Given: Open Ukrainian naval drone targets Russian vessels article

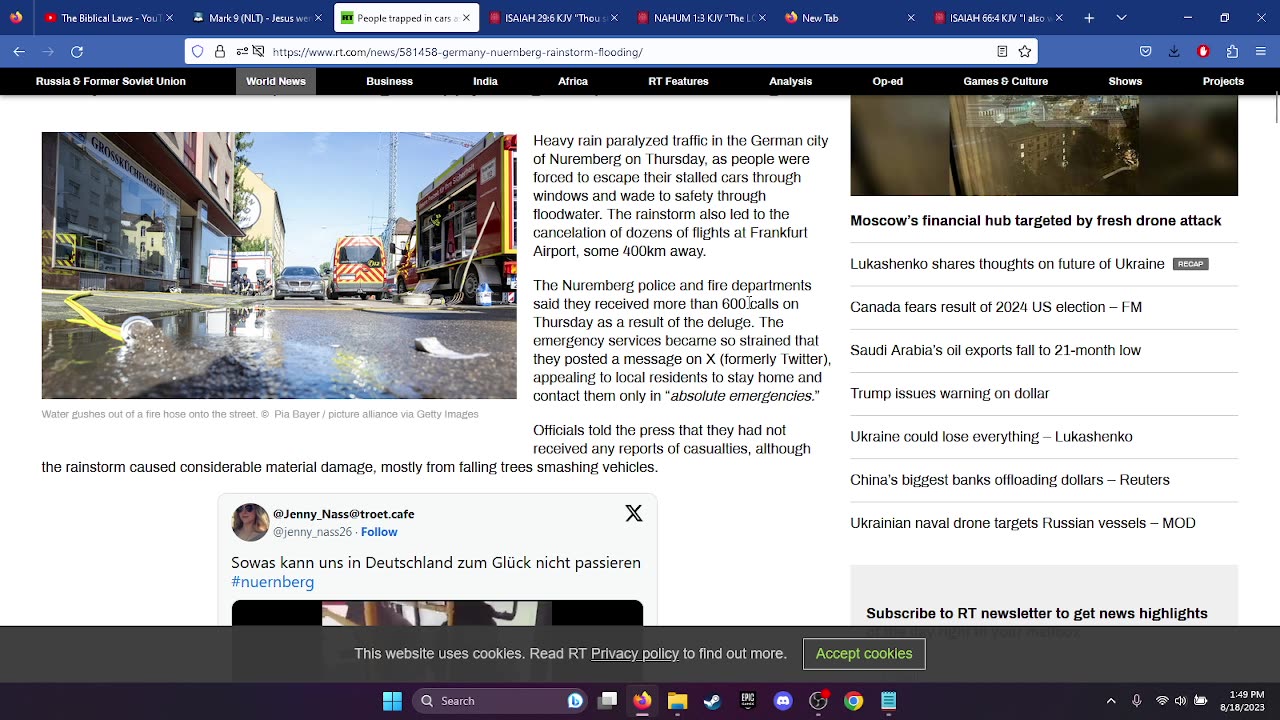Looking at the screenshot, I should pyautogui.click(x=1023, y=523).
